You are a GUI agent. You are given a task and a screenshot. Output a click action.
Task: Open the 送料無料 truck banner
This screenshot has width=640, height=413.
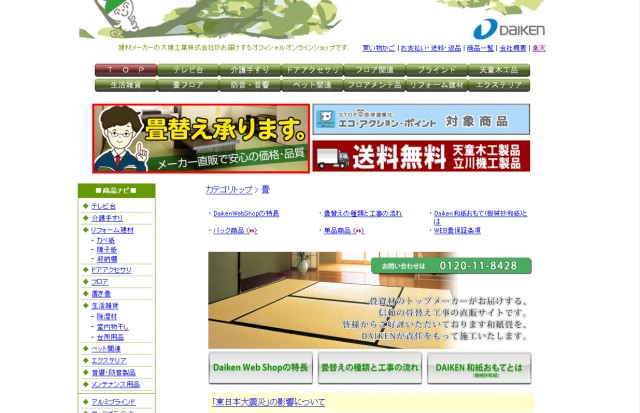point(421,156)
